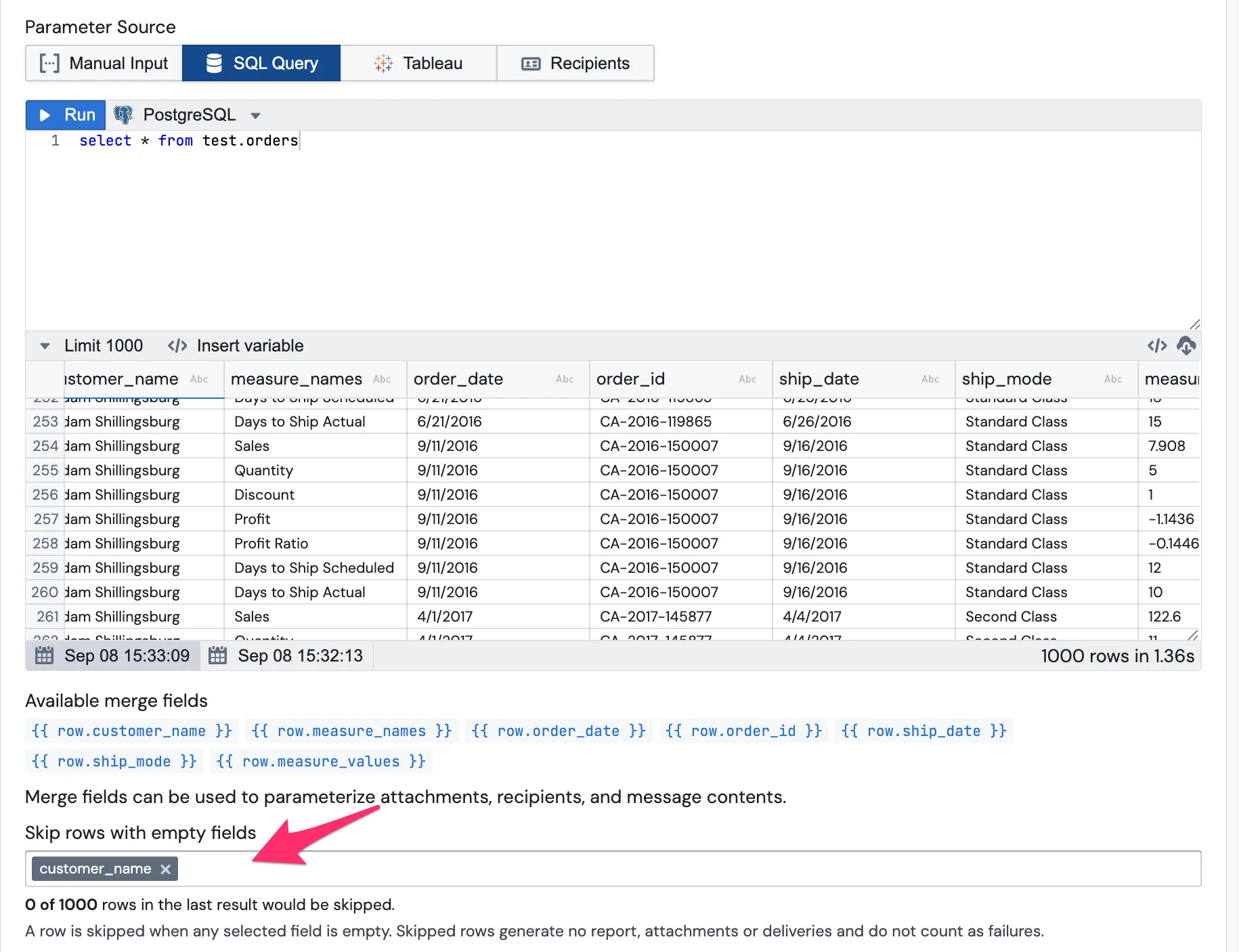This screenshot has height=952, width=1239.
Task: Click Insert variable
Action: tap(236, 346)
